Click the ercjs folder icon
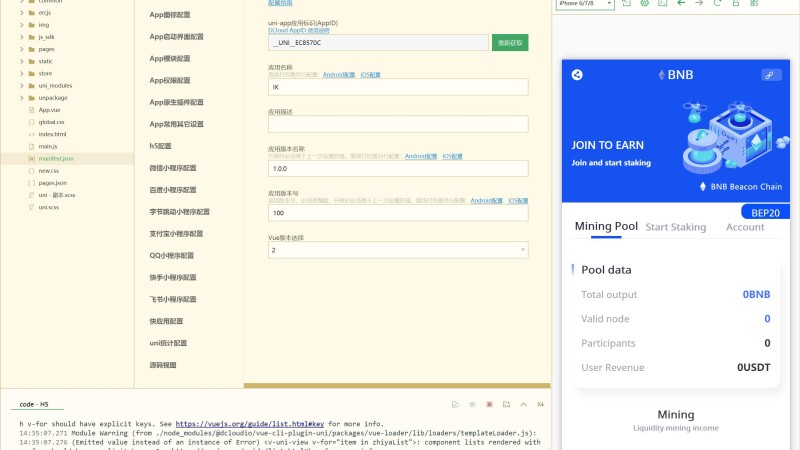 (x=32, y=13)
